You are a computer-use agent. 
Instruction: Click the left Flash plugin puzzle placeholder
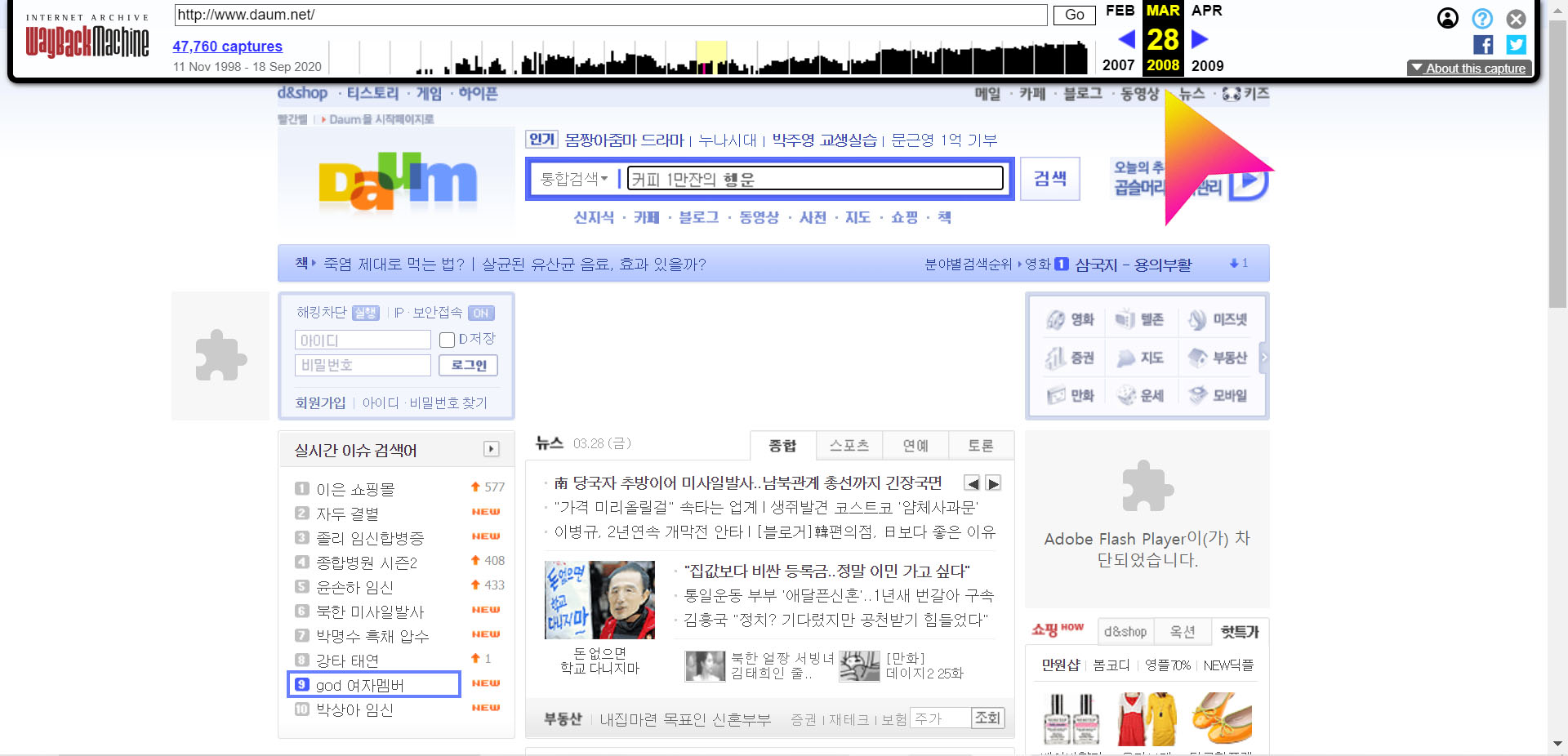point(220,356)
